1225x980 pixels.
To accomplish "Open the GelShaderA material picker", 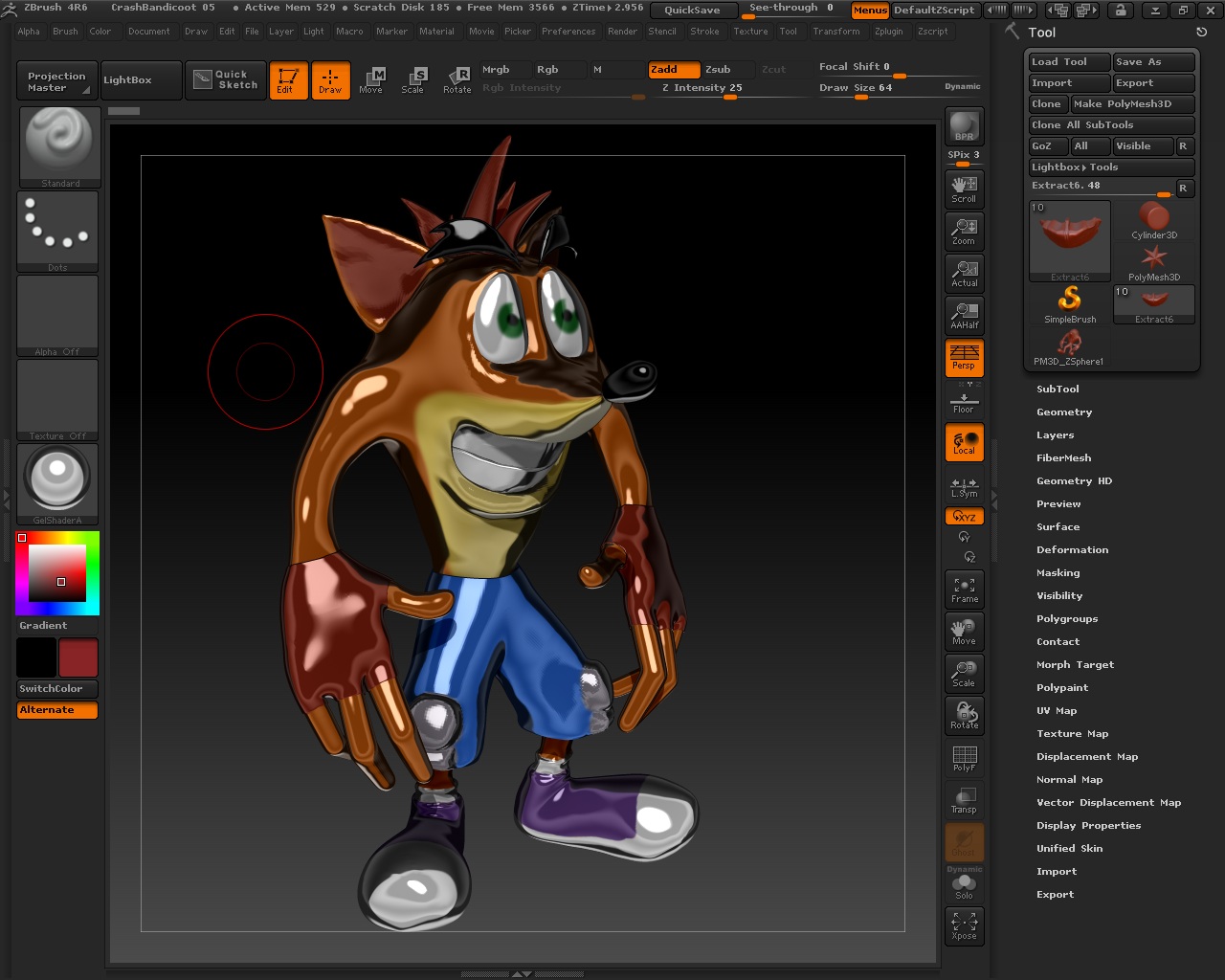I will point(57,484).
